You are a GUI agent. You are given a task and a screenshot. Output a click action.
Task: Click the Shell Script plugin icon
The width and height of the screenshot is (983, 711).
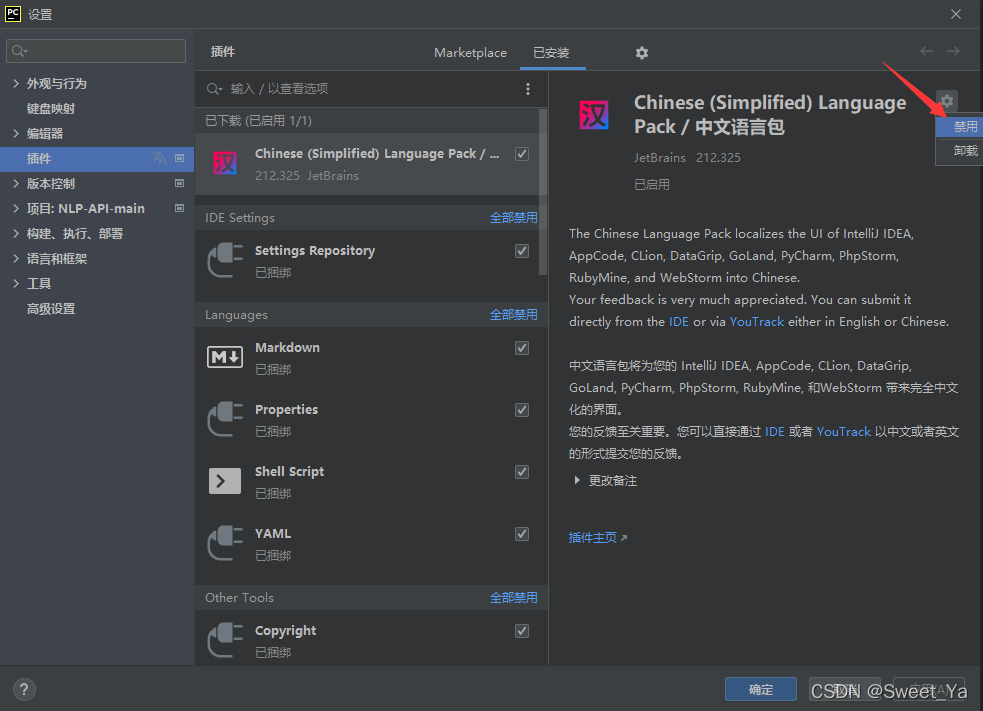pyautogui.click(x=224, y=481)
